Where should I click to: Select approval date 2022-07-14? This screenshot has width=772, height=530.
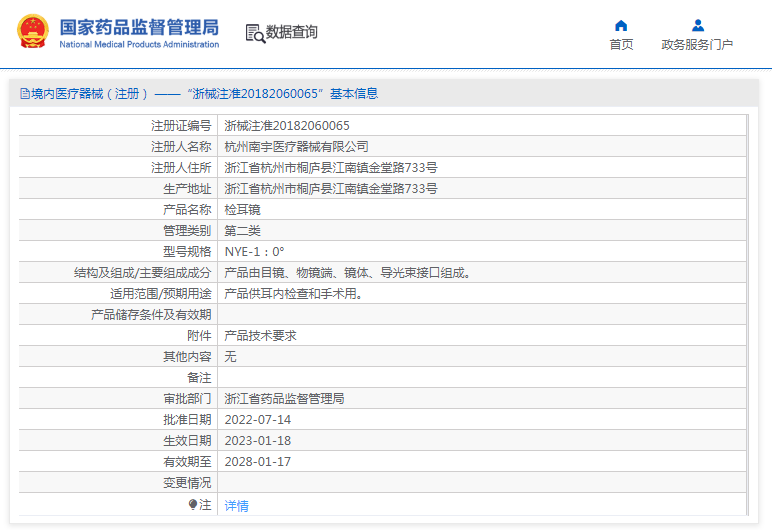[257, 420]
